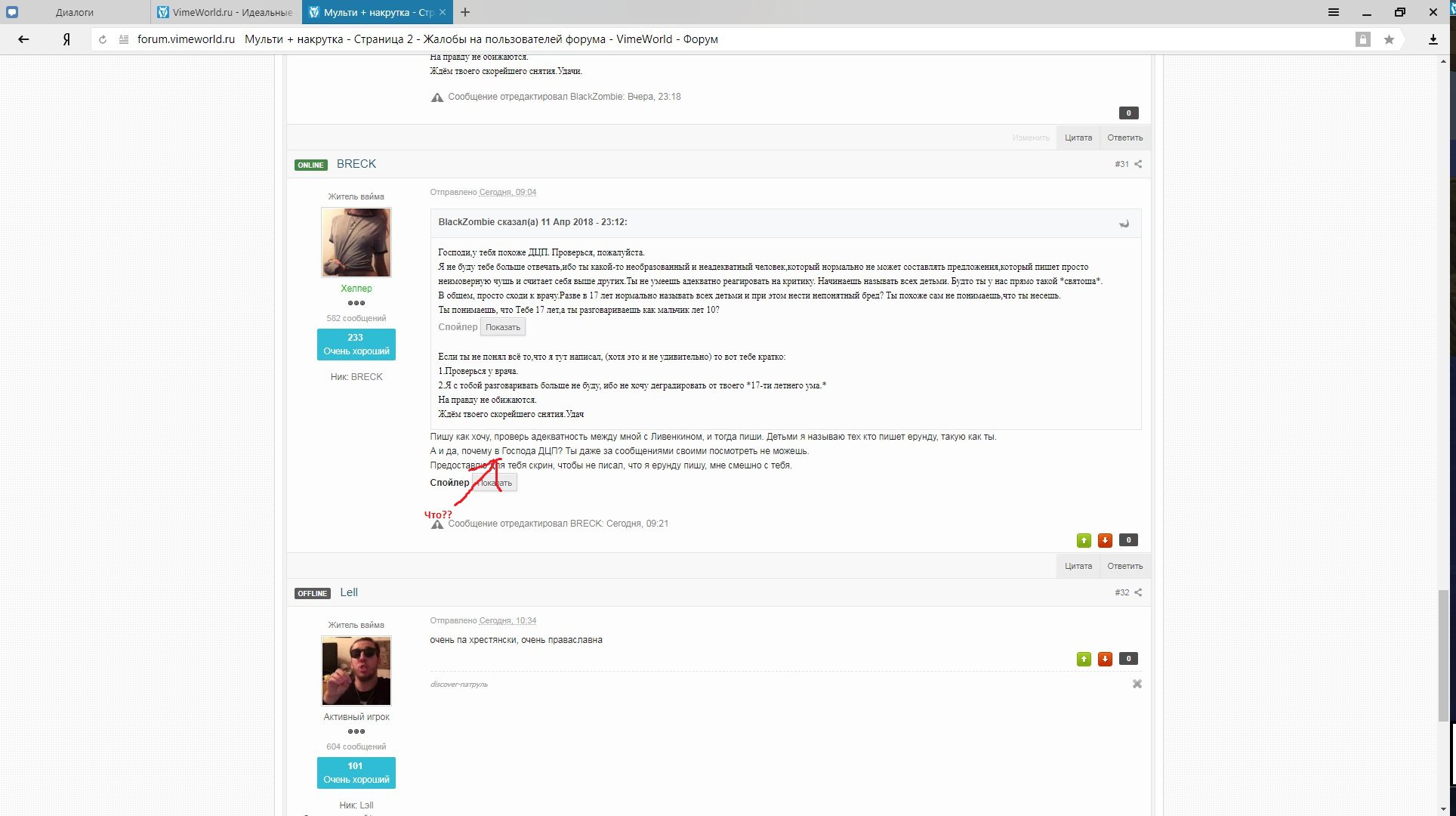
Task: Upvote Lell's post with green arrow
Action: click(1084, 659)
